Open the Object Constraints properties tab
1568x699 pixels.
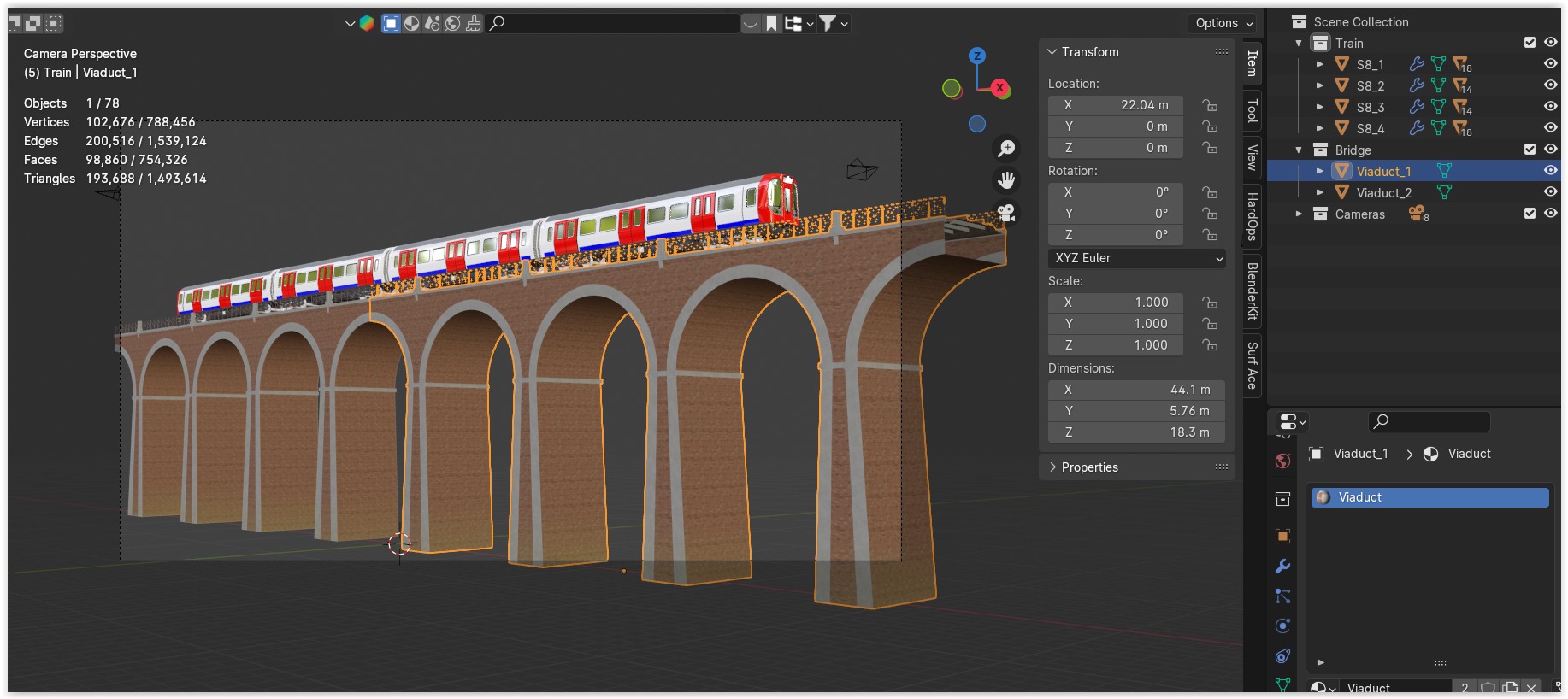click(1282, 656)
